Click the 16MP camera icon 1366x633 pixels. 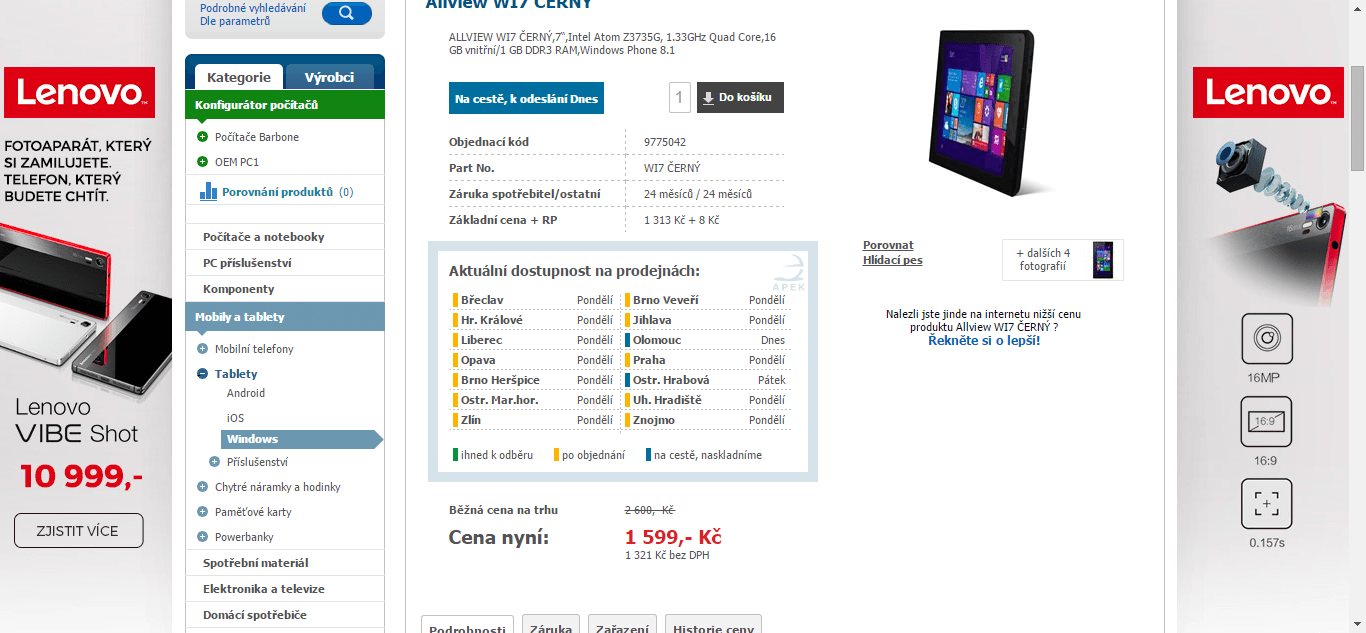pos(1267,339)
